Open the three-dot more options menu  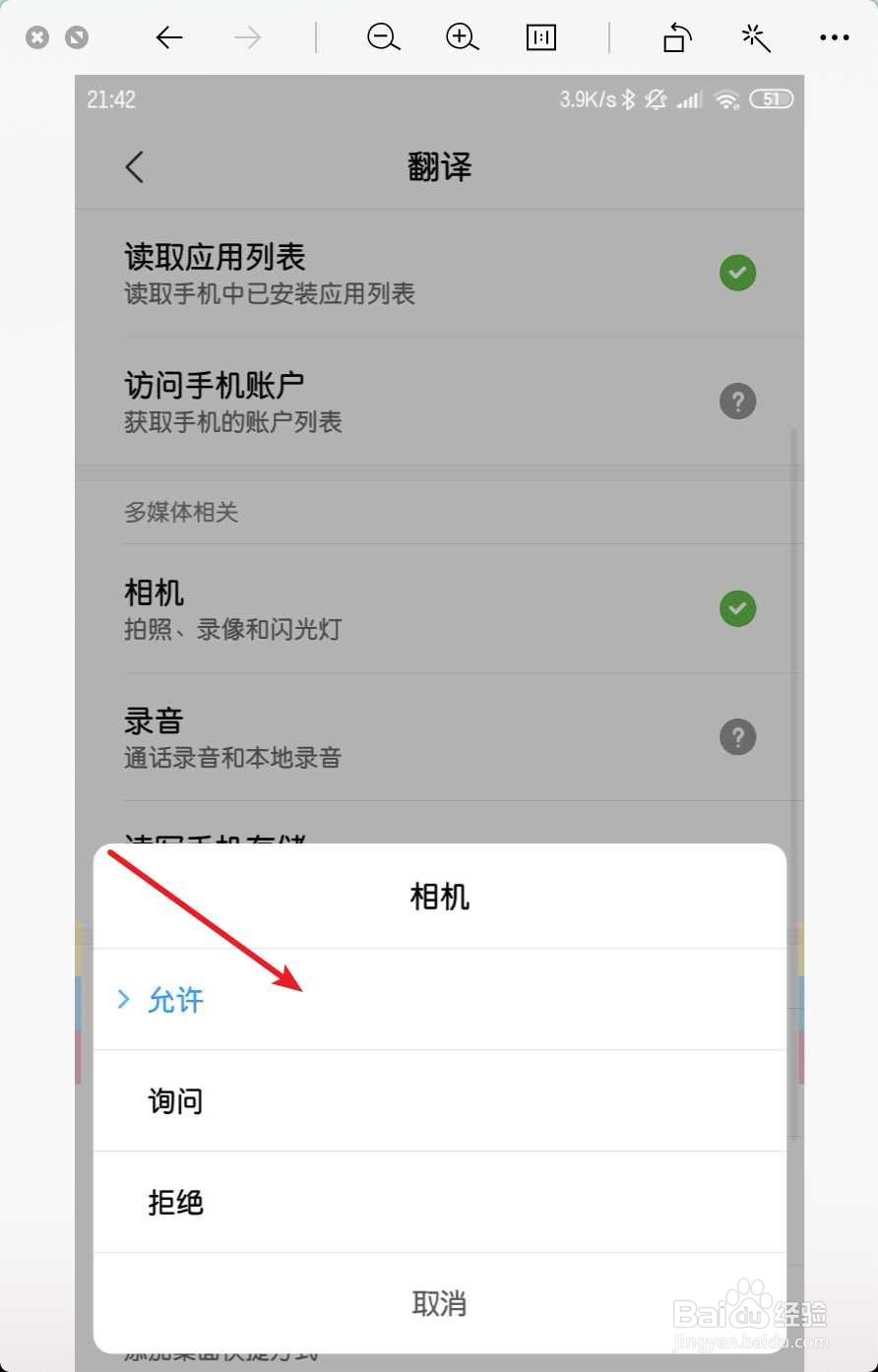[834, 37]
